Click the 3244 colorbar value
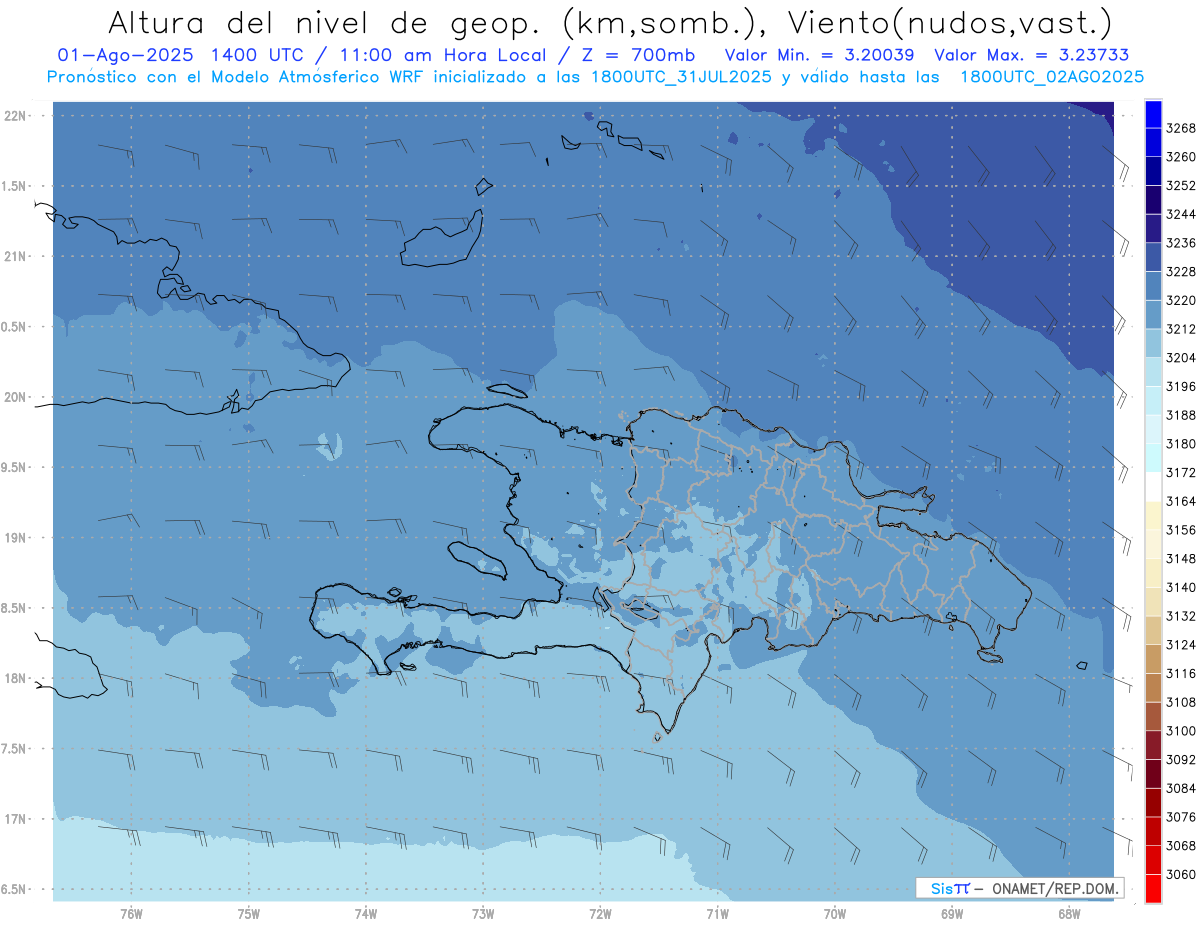The image size is (1200, 927). coord(1181,214)
